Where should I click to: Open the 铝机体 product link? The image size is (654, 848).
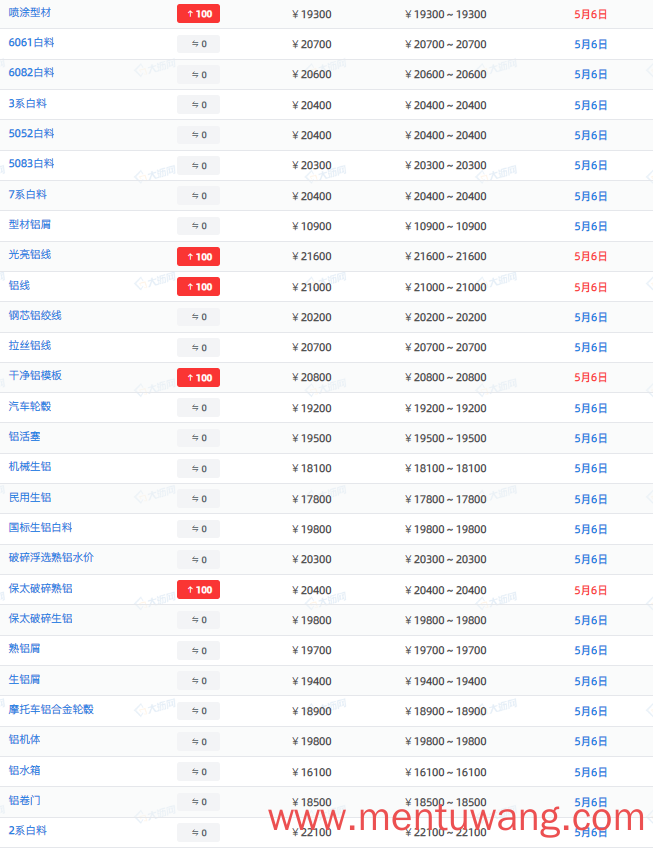pos(24,739)
